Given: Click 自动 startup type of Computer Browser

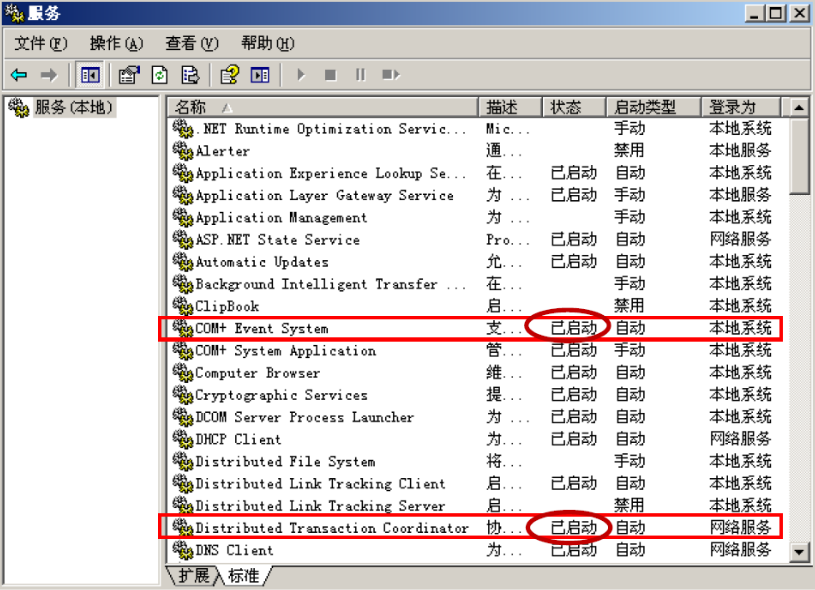Looking at the screenshot, I should pos(629,372).
